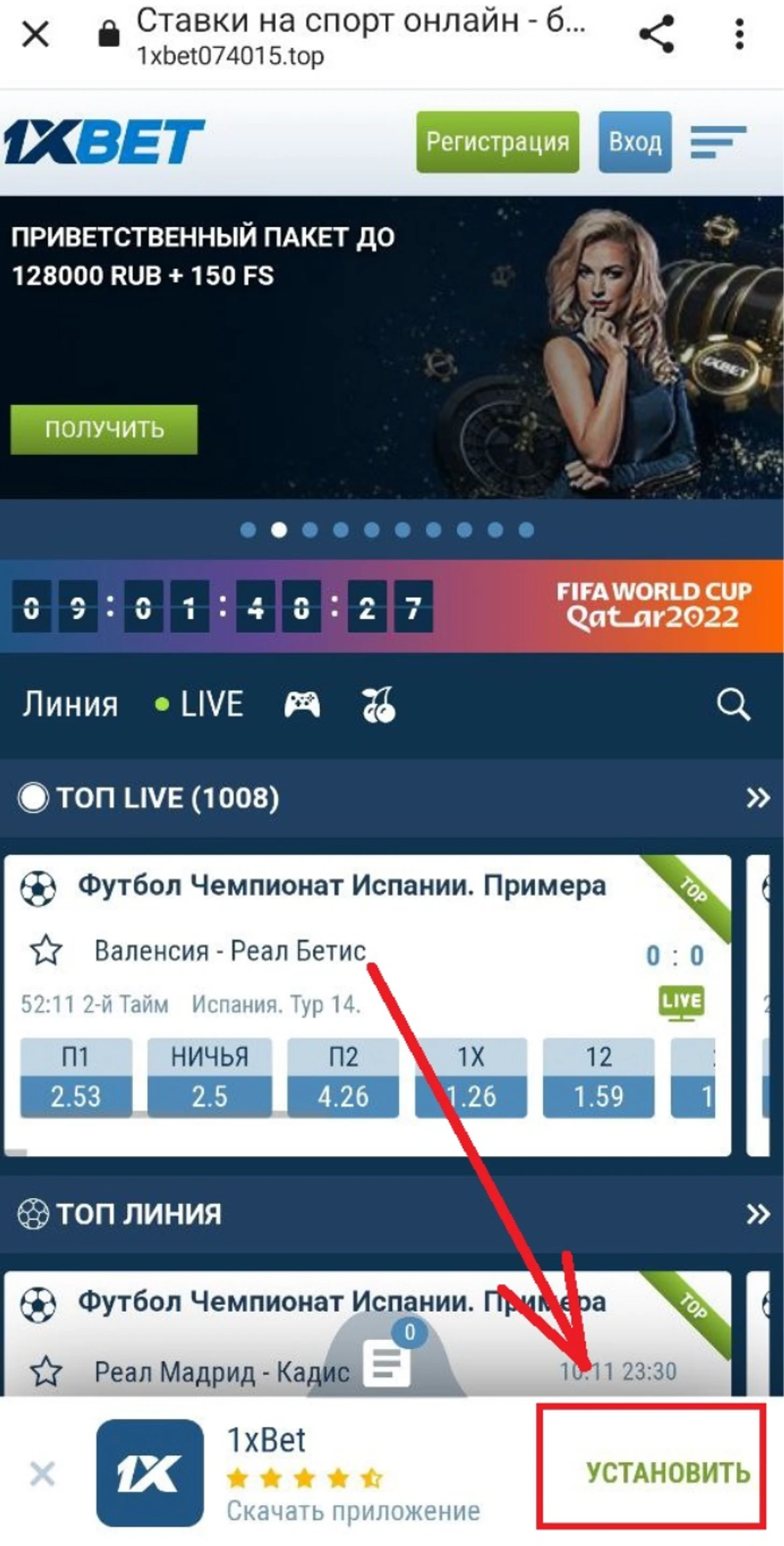The width and height of the screenshot is (784, 1546).
Task: Favorite the Реал Мадрид - Кадис match star
Action: 46,1371
